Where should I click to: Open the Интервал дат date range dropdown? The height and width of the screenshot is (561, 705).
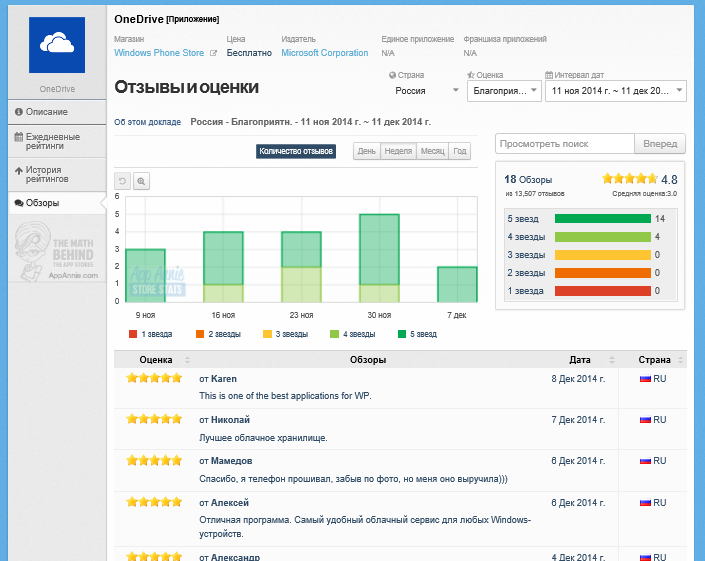coord(616,91)
